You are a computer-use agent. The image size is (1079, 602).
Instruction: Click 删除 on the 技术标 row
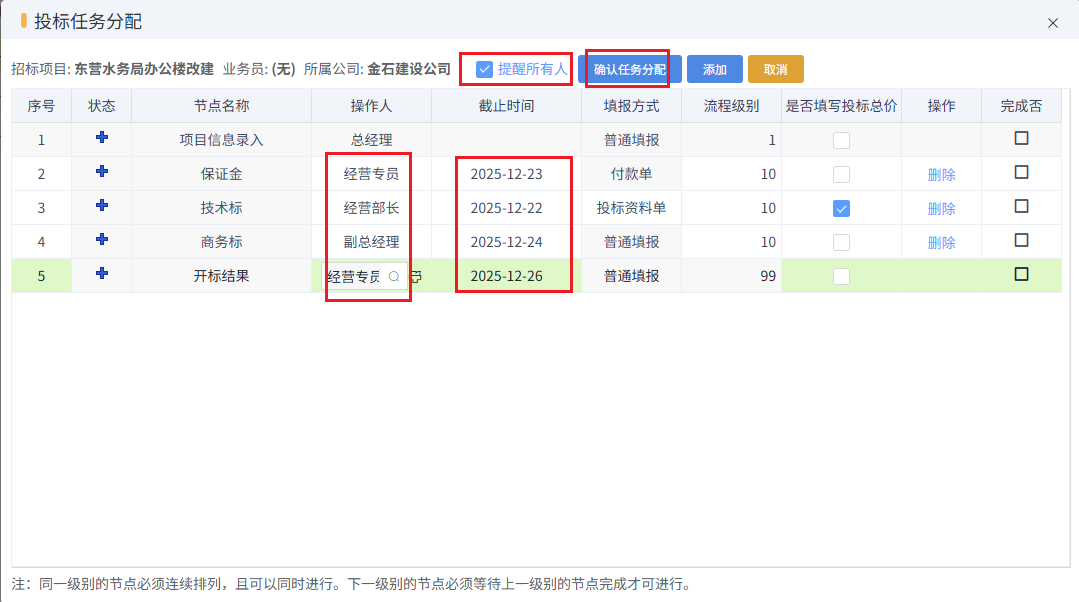point(940,207)
